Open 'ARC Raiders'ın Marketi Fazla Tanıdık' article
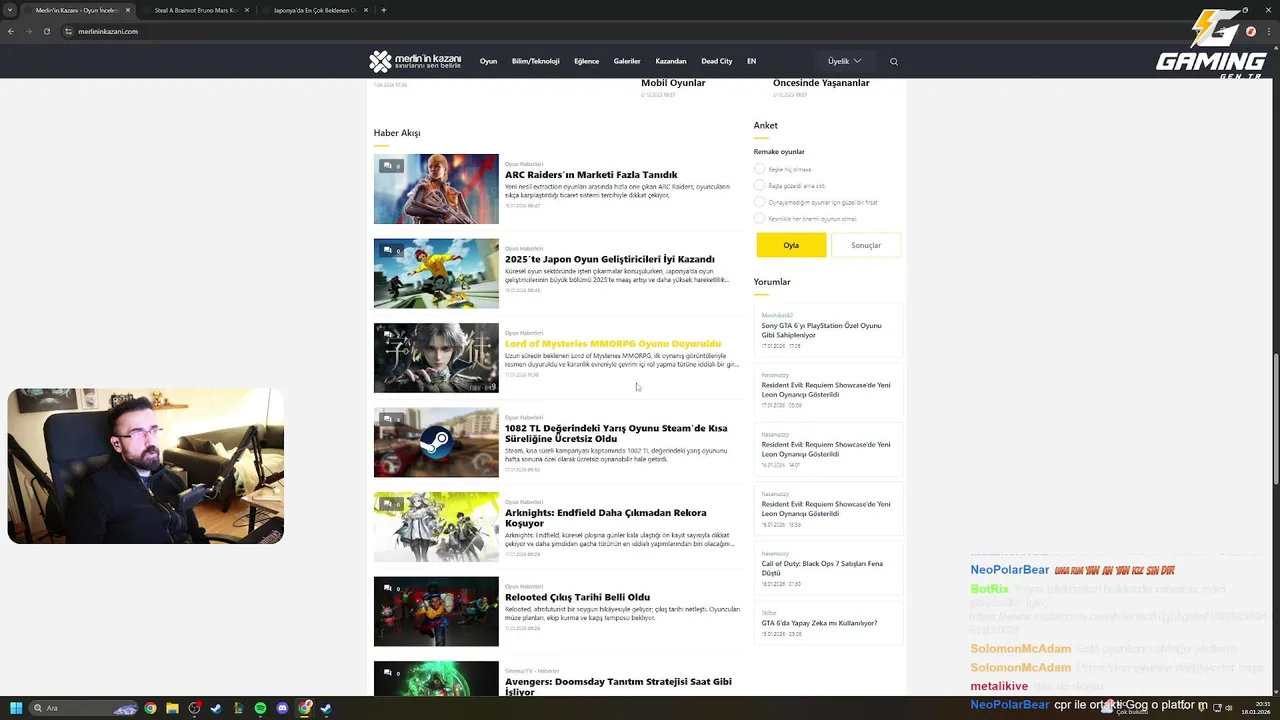Image resolution: width=1280 pixels, height=720 pixels. [591, 175]
